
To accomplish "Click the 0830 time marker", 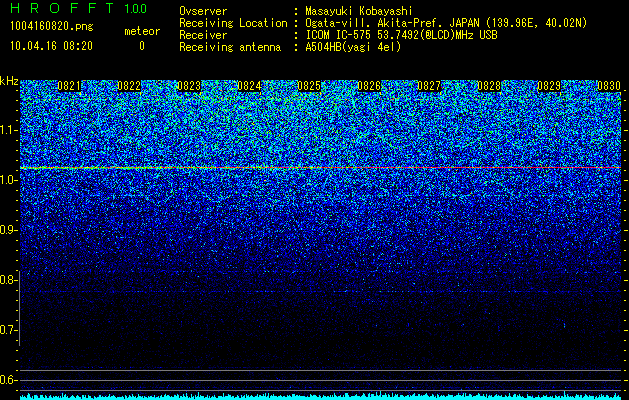I will [609, 86].
